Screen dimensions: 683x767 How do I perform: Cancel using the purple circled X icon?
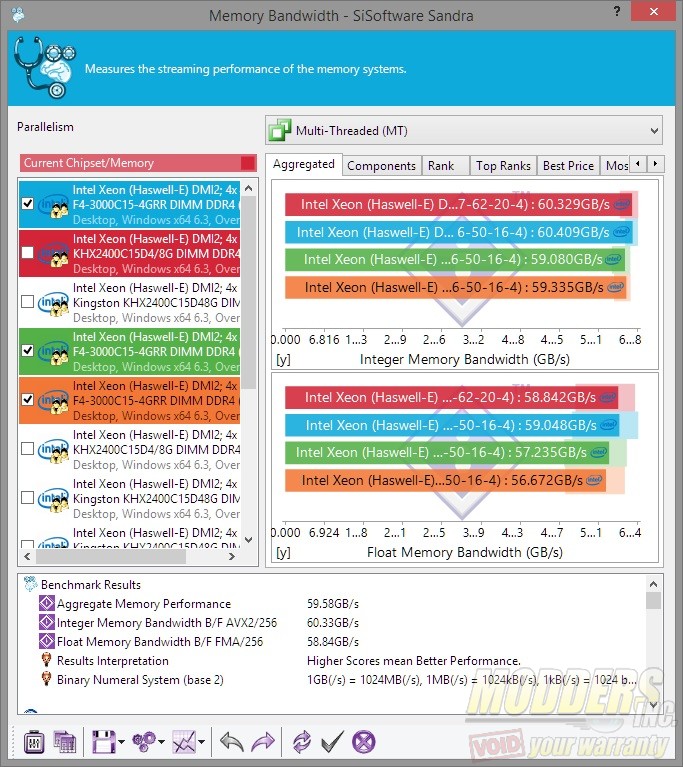[x=364, y=742]
